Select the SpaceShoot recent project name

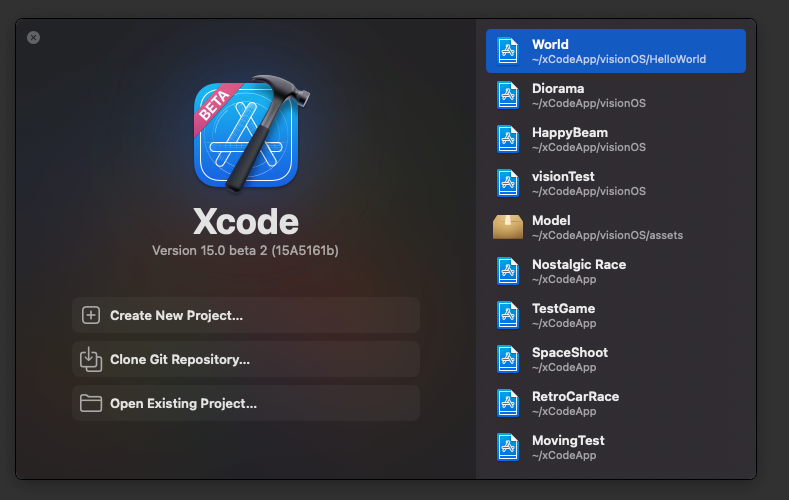[x=570, y=353]
